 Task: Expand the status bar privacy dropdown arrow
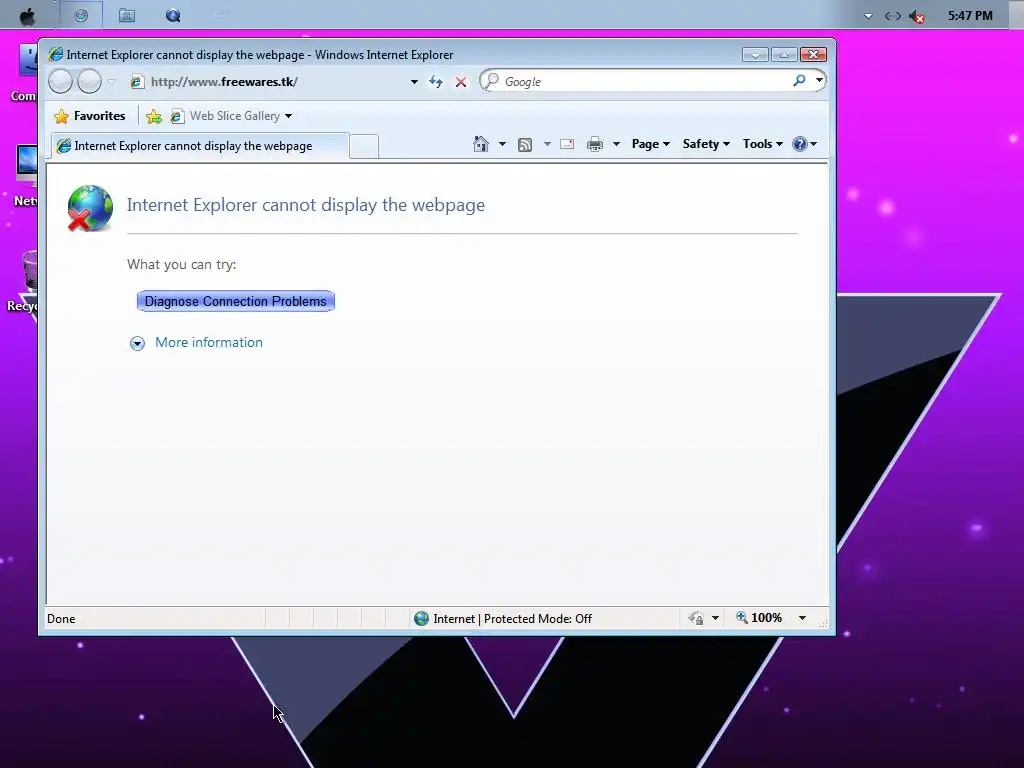716,618
